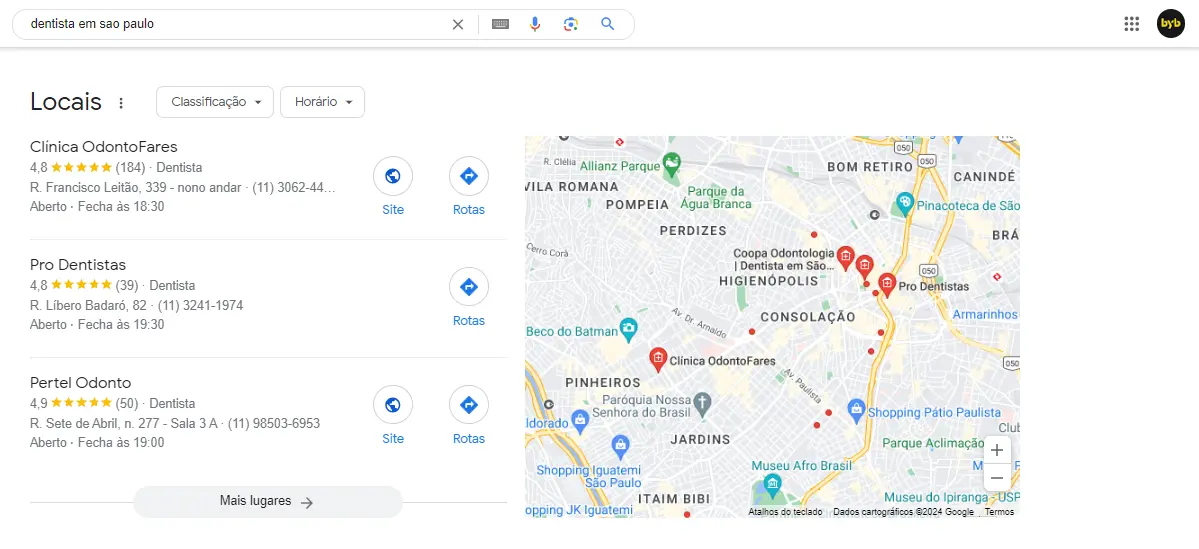Click Allianz Parque map marker
Viewport: 1199px width, 549px height.
[671, 163]
